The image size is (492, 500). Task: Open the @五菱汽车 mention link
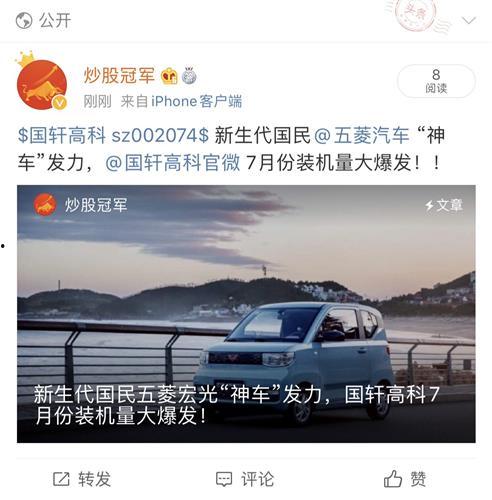[362, 136]
